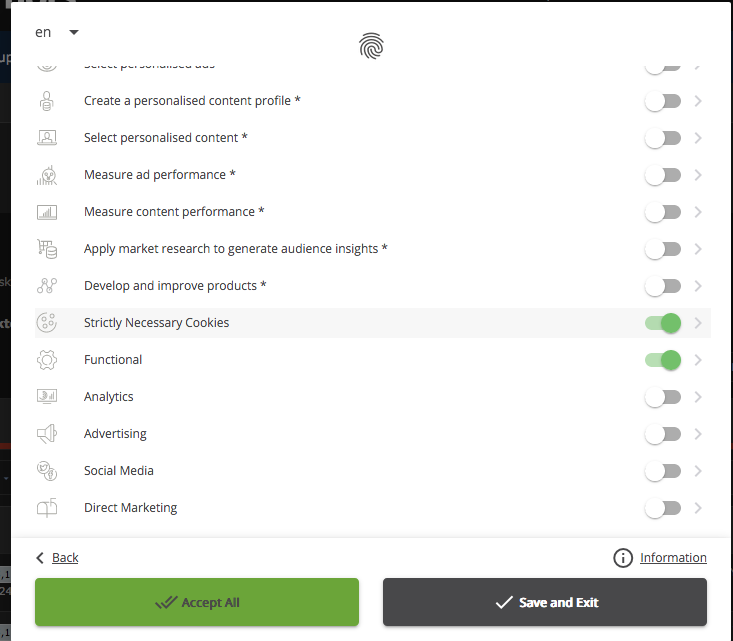Enable the Analytics toggle

click(x=663, y=397)
